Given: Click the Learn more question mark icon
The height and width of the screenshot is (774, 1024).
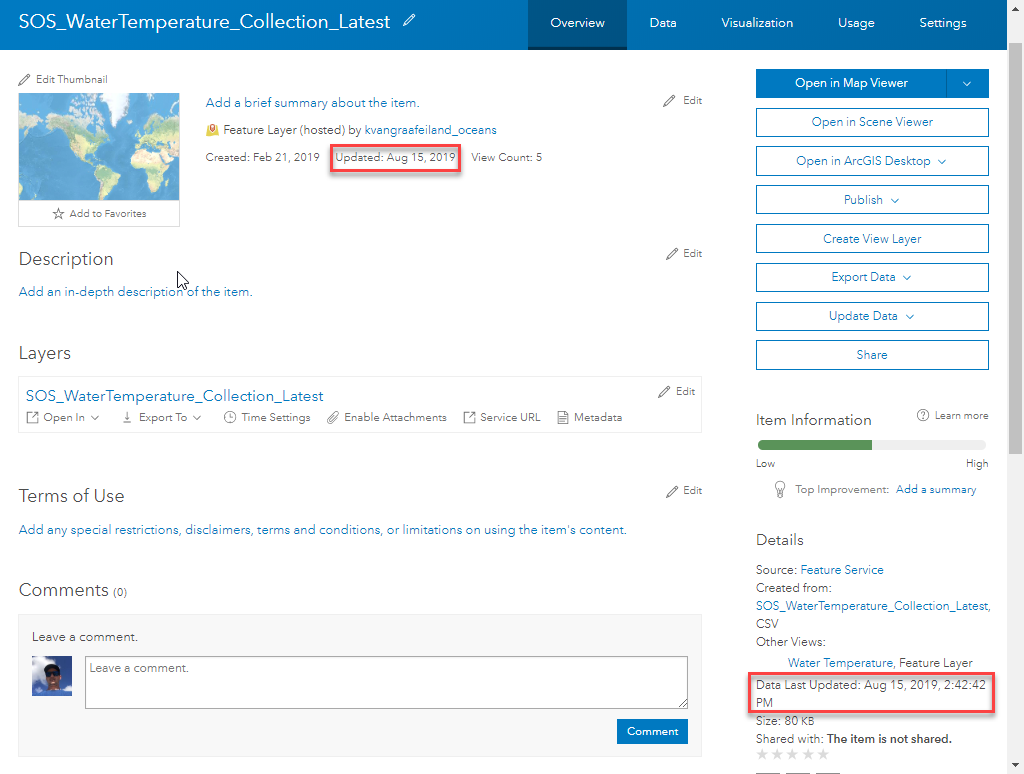Looking at the screenshot, I should pos(923,415).
